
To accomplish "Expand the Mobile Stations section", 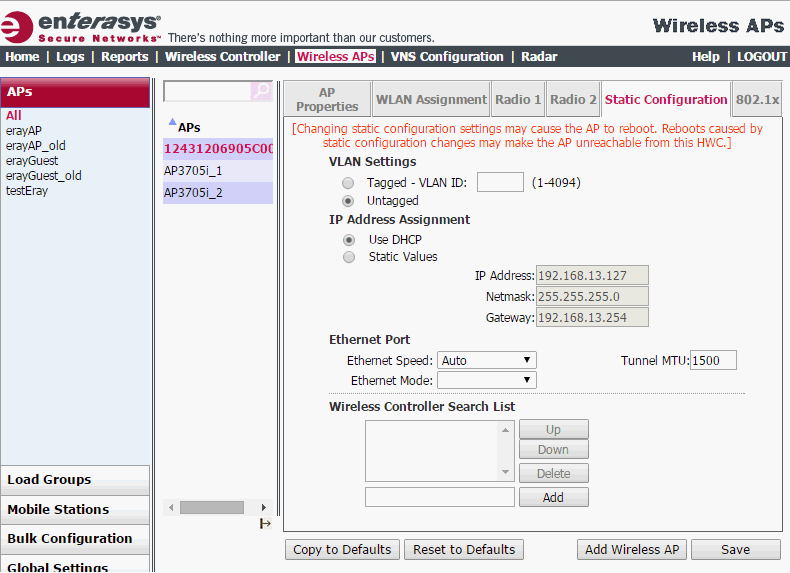I will [x=76, y=510].
